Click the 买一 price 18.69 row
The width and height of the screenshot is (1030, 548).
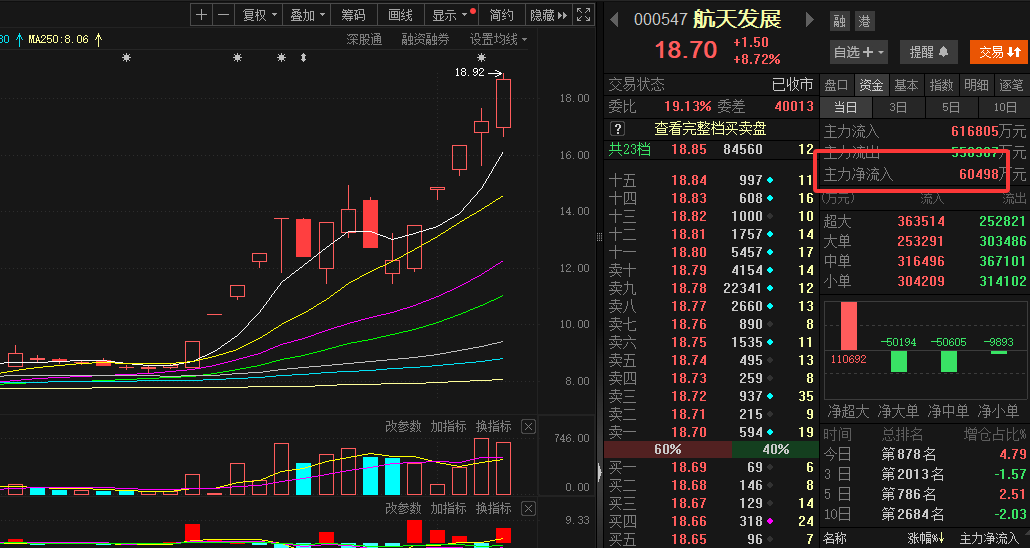(x=711, y=467)
